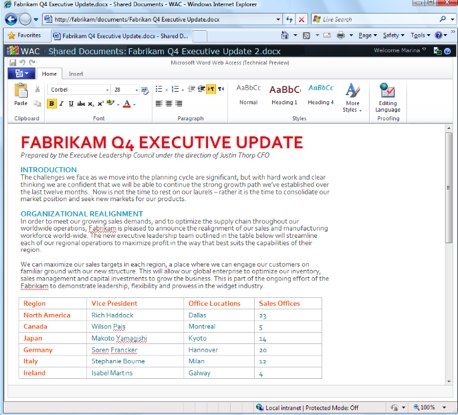458x415 pixels.
Task: Click the Align Right icon
Action: click(179, 104)
